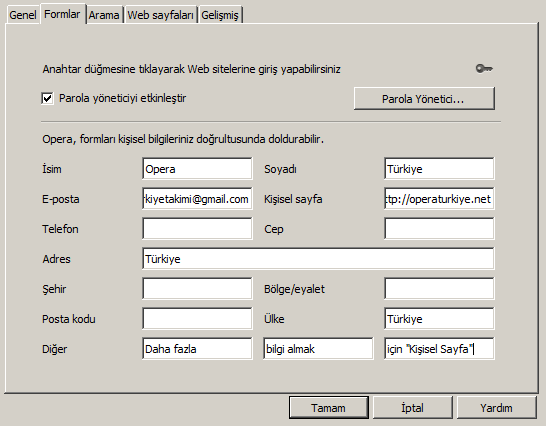Click the Soyadı label
Image resolution: width=546 pixels, height=426 pixels.
pyautogui.click(x=280, y=169)
